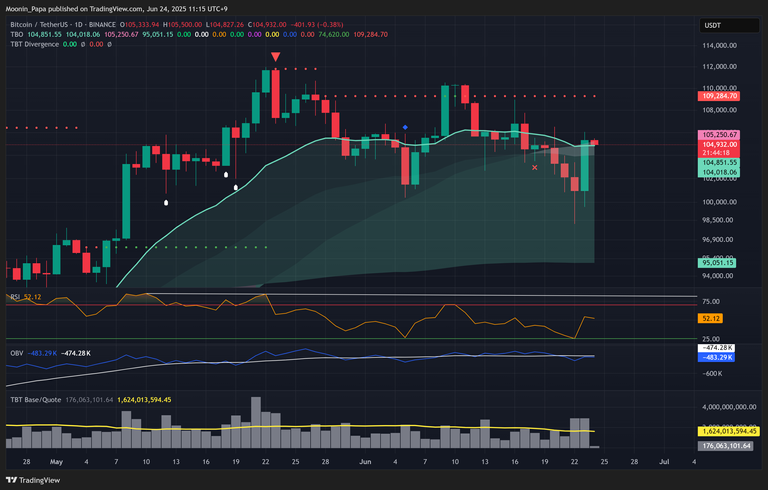Viewport: 768px width, 490px height.
Task: Click the Bitcoin / TetherUS symbol title
Action: coord(42,21)
